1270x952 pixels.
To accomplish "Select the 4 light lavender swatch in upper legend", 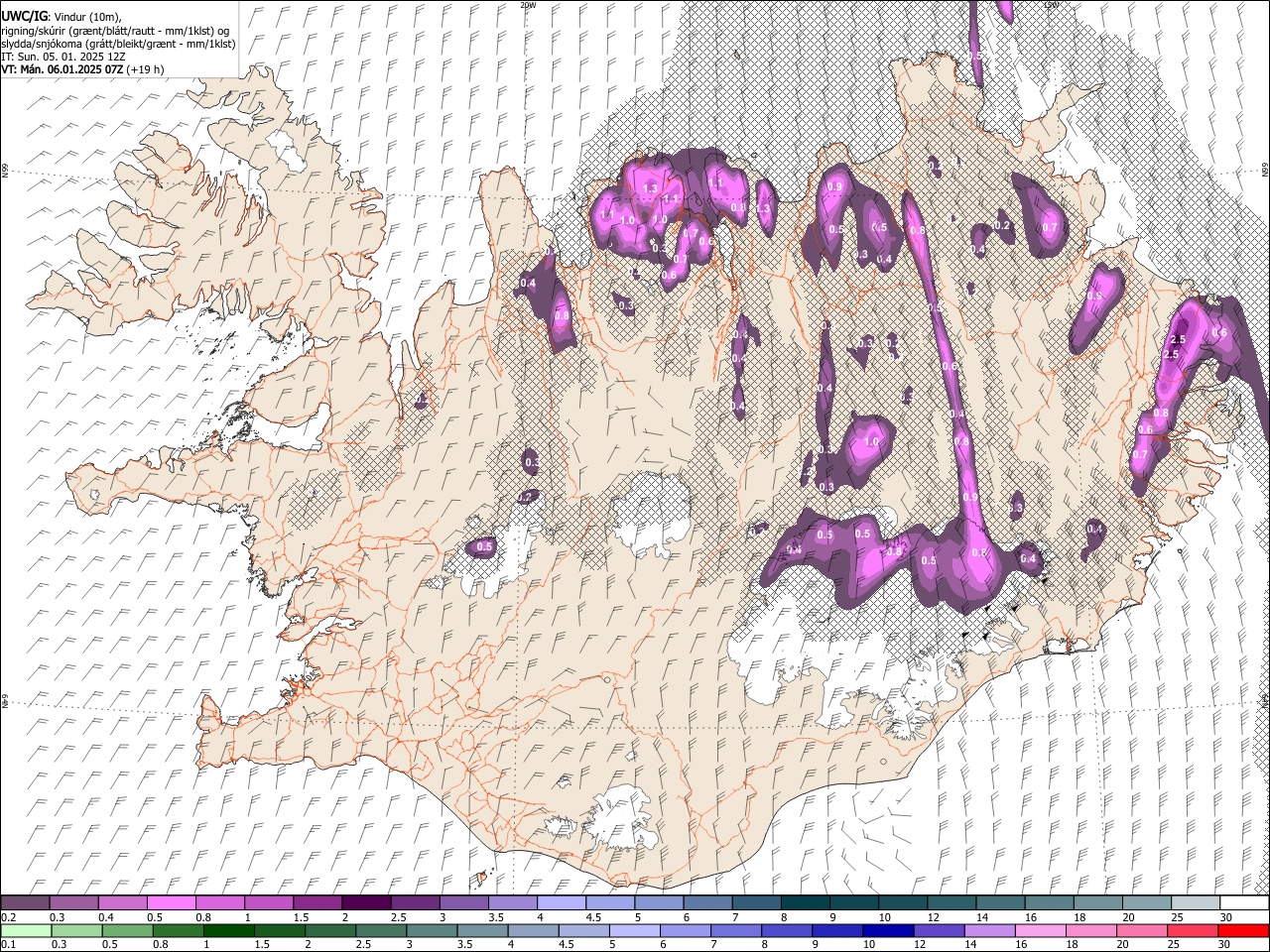I will point(560,903).
